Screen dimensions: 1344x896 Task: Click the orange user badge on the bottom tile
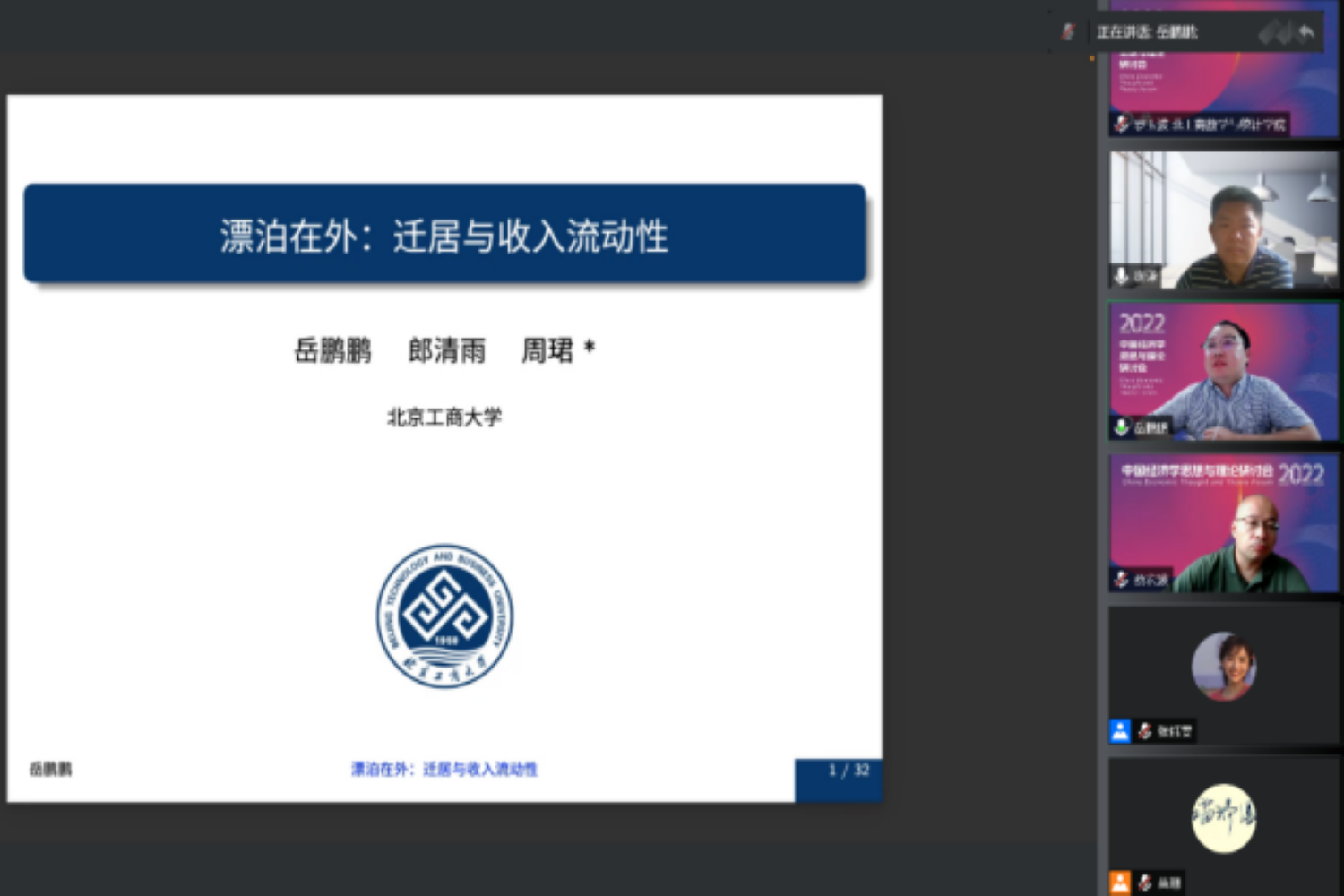1120,883
